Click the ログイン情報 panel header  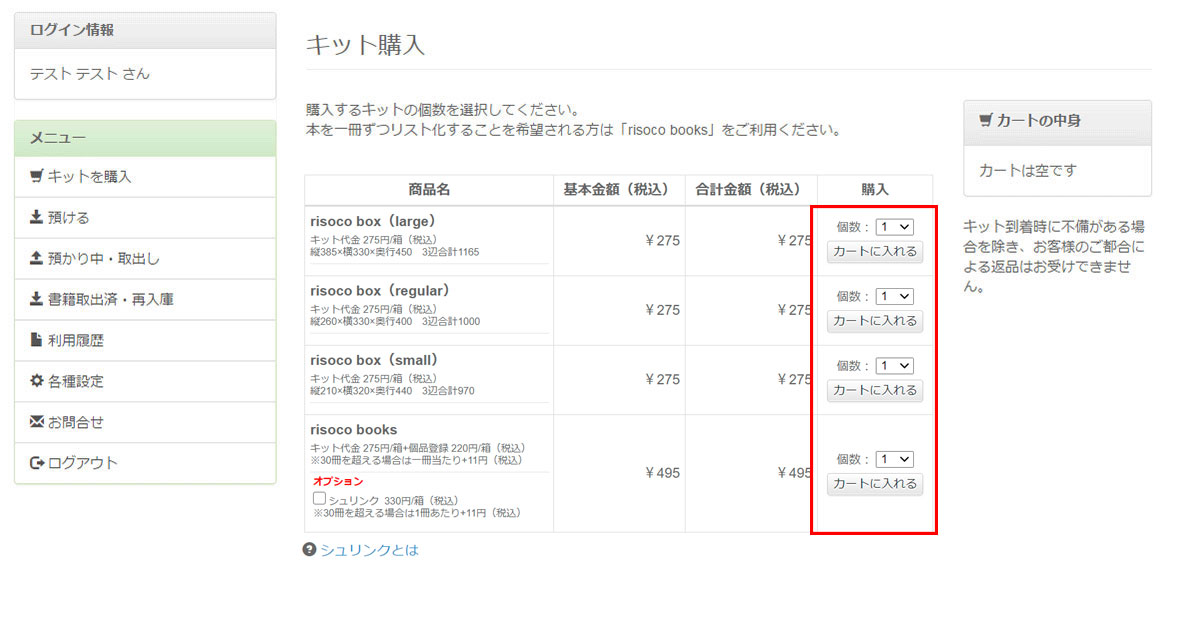tap(145, 30)
